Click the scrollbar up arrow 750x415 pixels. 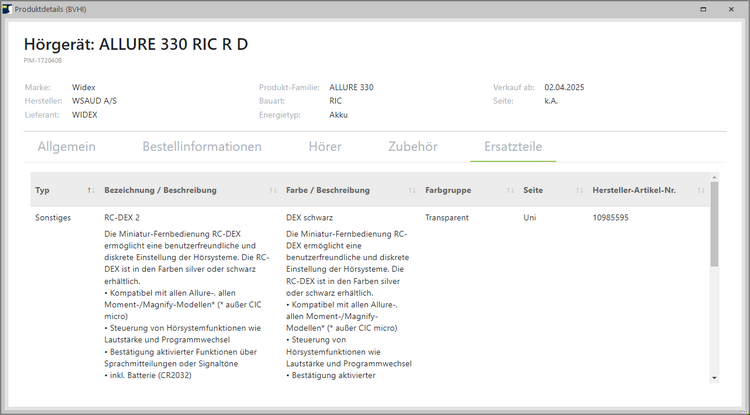tap(714, 177)
